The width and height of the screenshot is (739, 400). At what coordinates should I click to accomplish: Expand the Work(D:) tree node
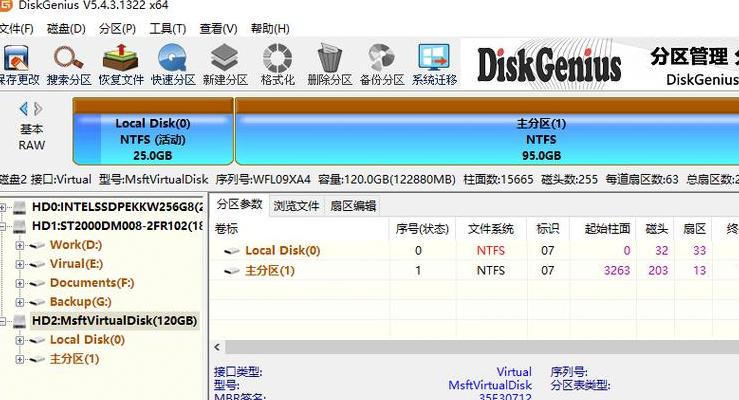tap(19, 245)
